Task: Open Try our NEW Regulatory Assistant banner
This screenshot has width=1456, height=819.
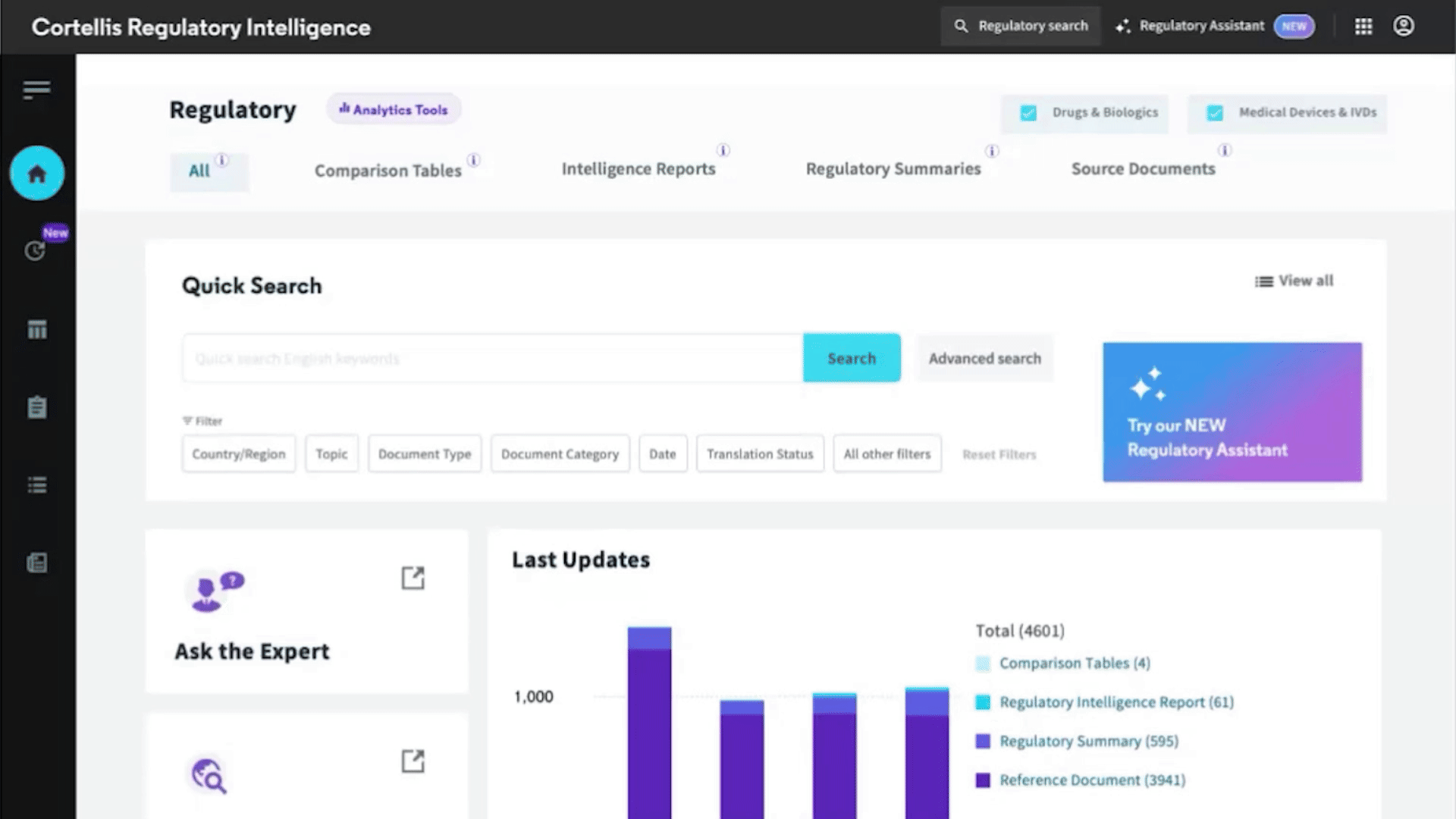Action: click(1232, 412)
